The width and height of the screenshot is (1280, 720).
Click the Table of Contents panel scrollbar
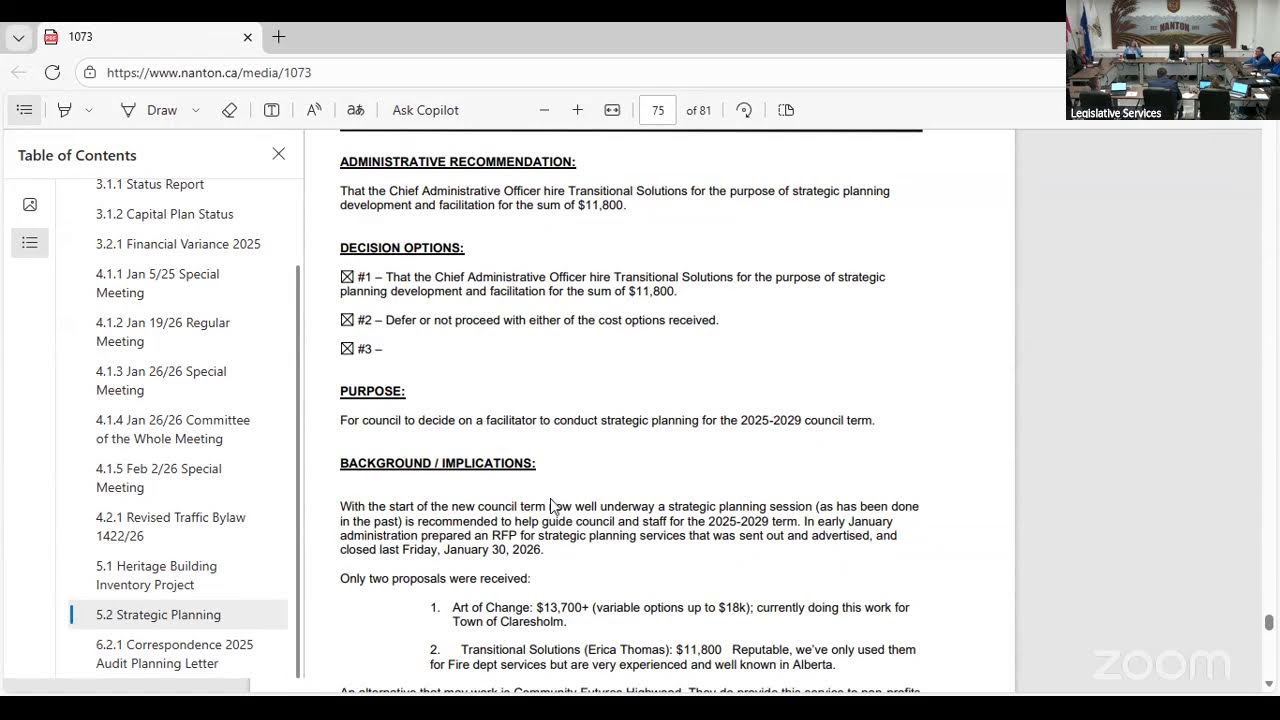pos(297,470)
